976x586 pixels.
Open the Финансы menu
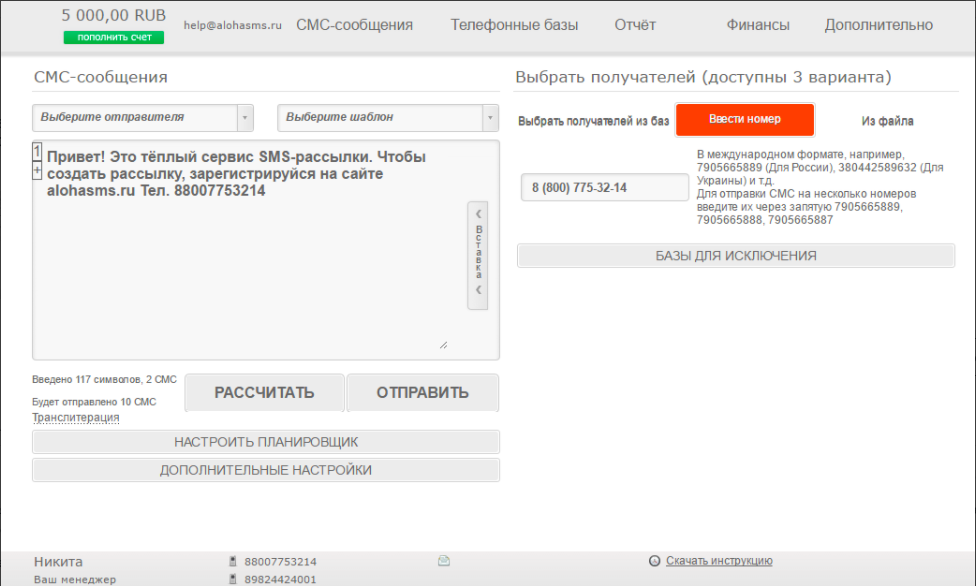click(x=757, y=25)
